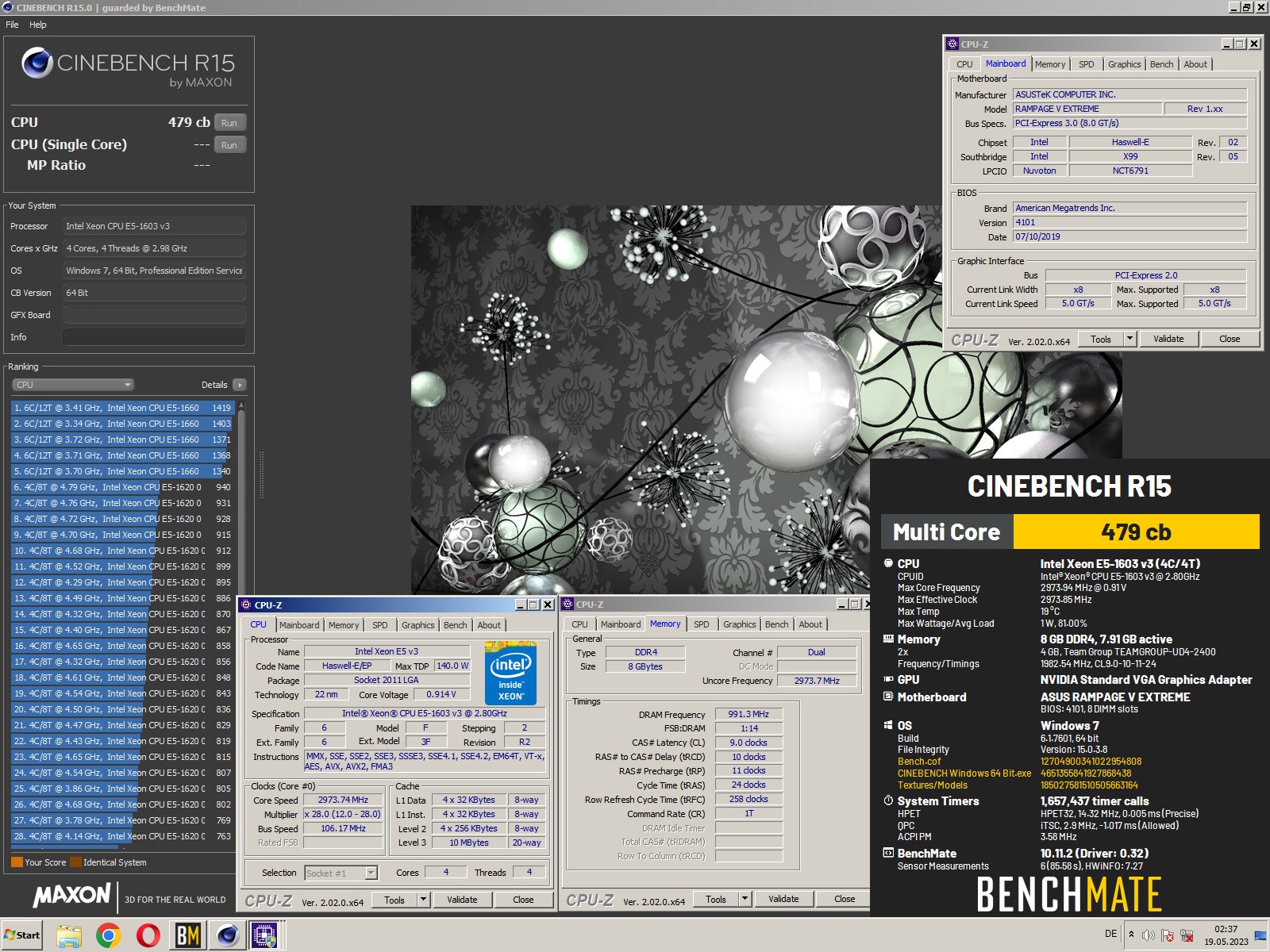Click Validate in the Memory-tab CPU-Z window

[783, 899]
